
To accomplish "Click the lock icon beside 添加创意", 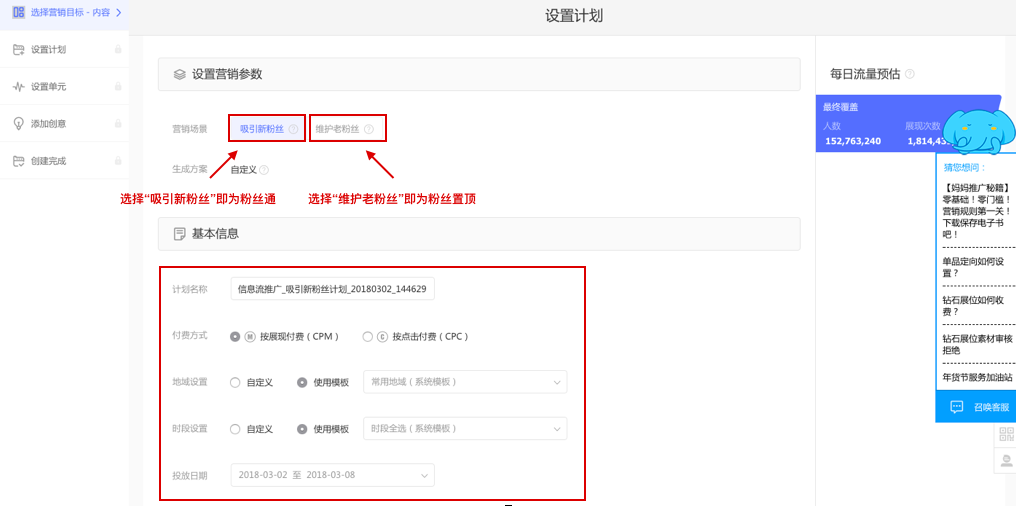I will click(118, 124).
